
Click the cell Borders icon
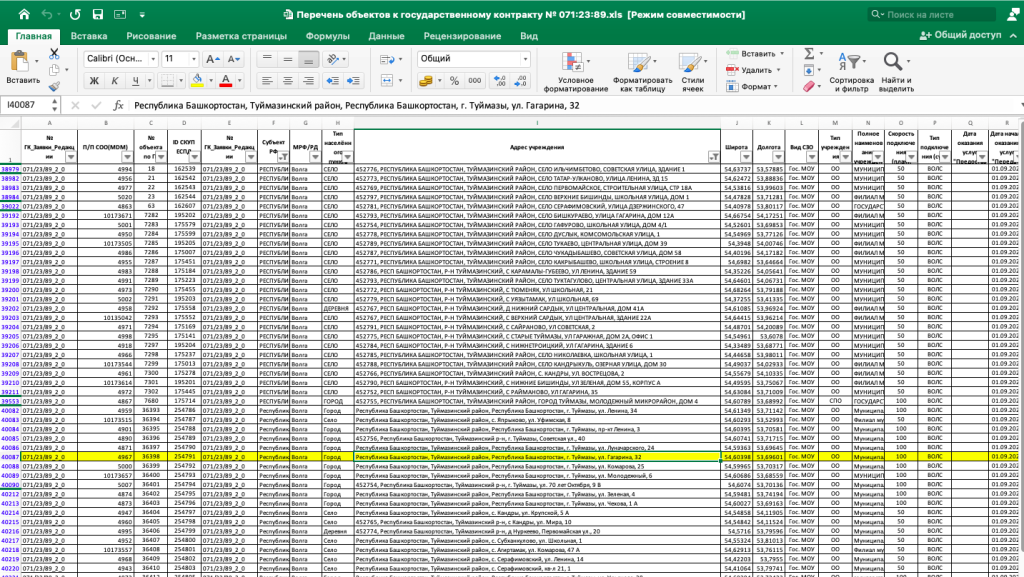click(x=167, y=81)
